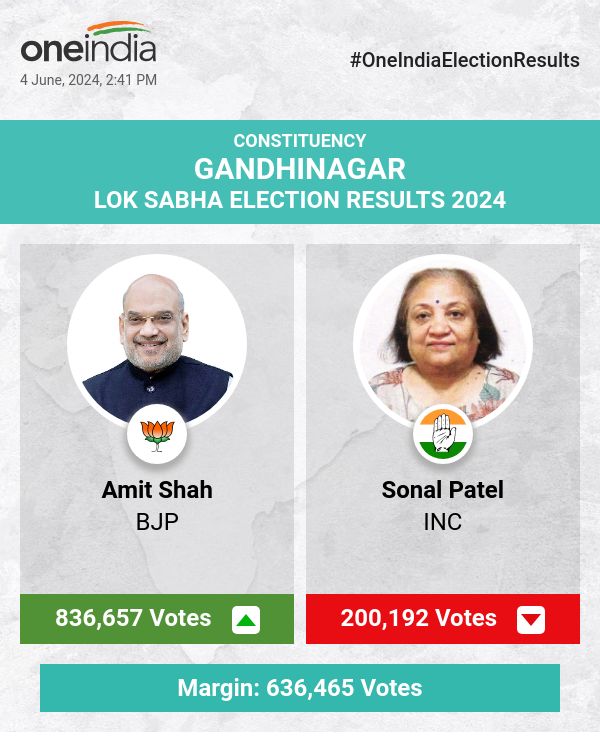Select the INC party label
The height and width of the screenshot is (750, 600).
(x=443, y=521)
